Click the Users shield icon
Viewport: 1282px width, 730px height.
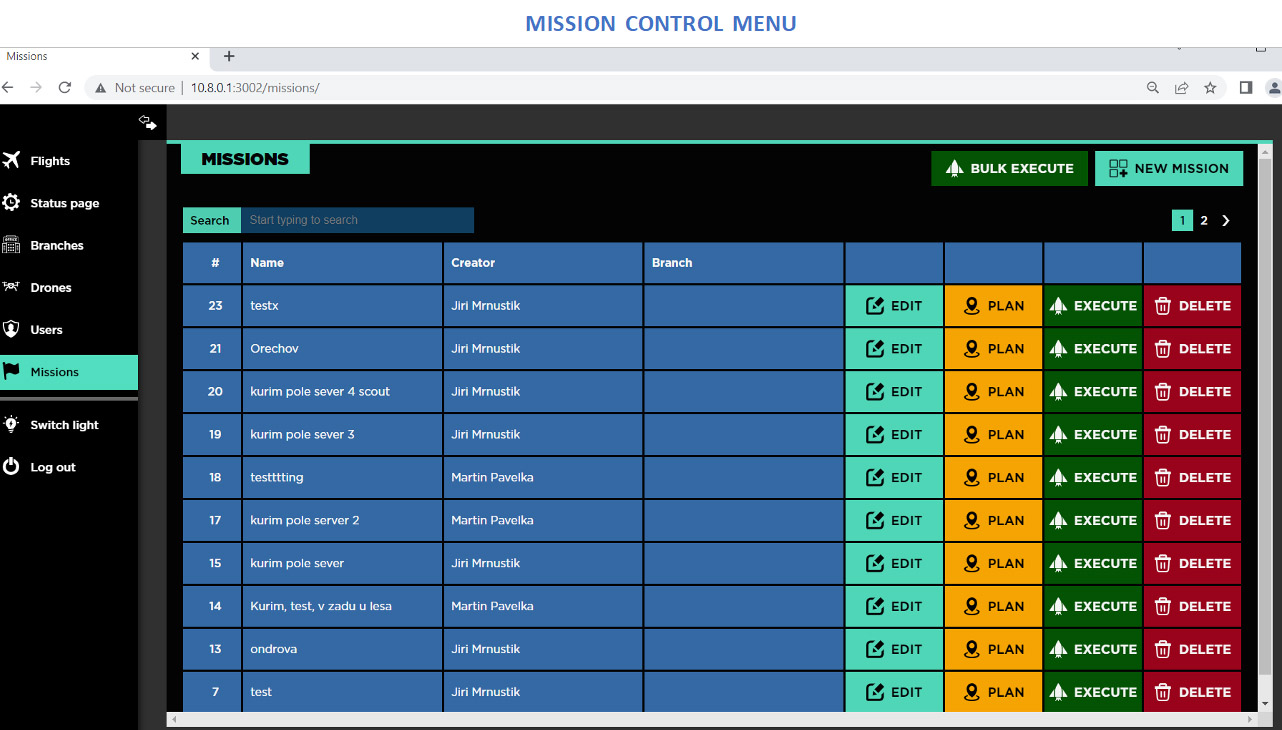coord(11,329)
